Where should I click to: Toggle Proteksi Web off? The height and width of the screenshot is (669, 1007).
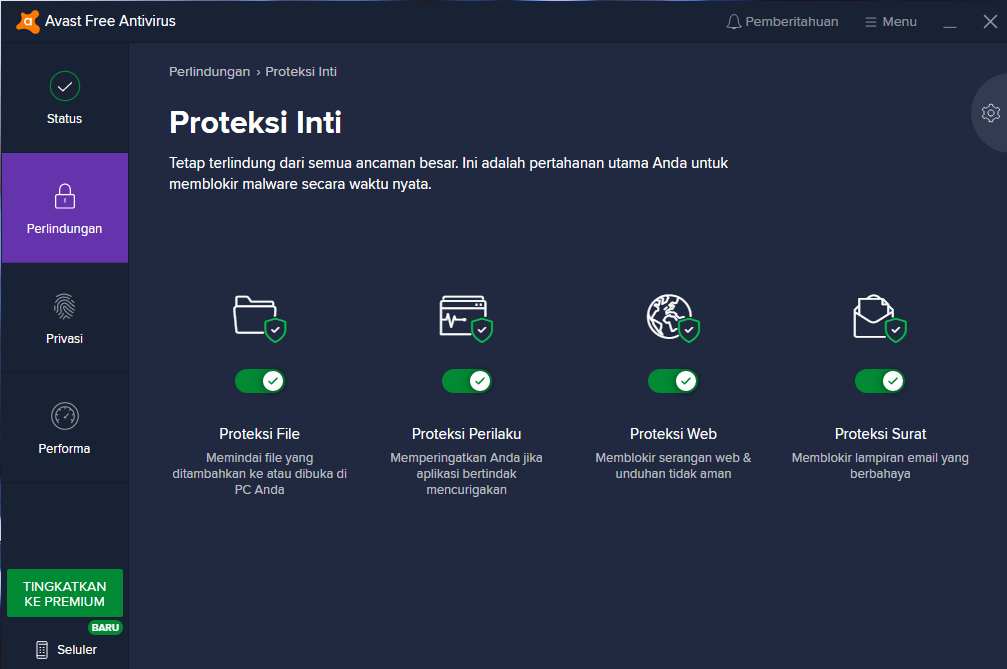pyautogui.click(x=673, y=381)
